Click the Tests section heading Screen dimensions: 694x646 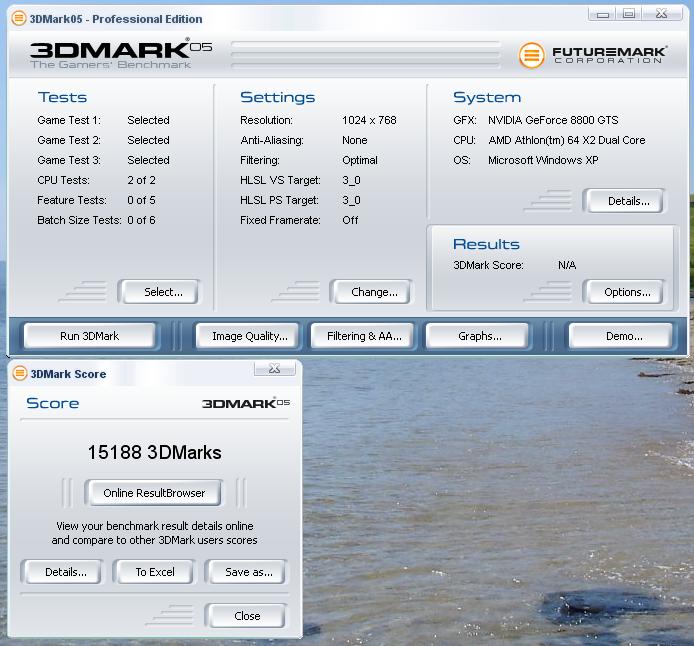coord(62,97)
